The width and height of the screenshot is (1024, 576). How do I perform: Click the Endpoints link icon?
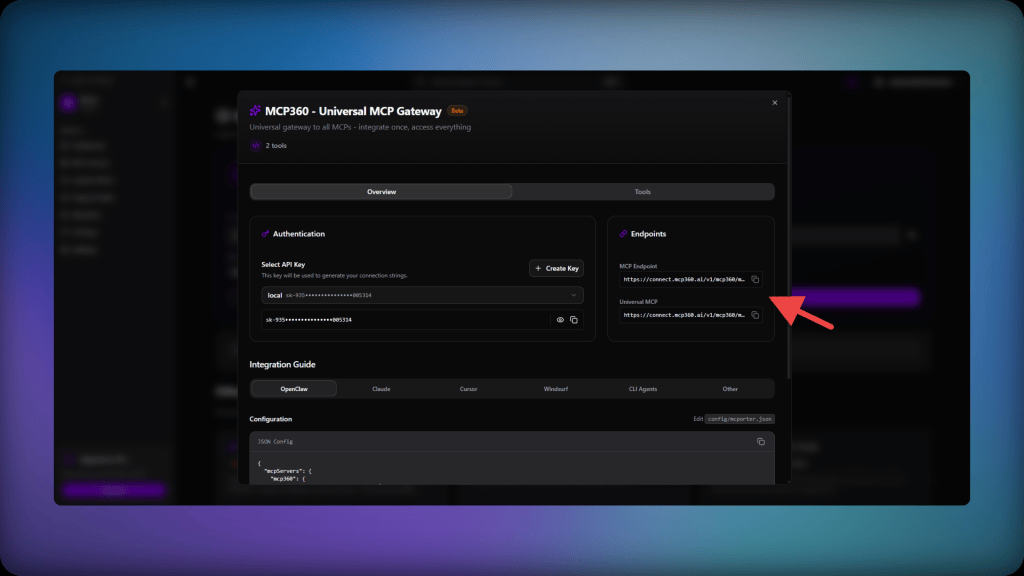pyautogui.click(x=623, y=234)
